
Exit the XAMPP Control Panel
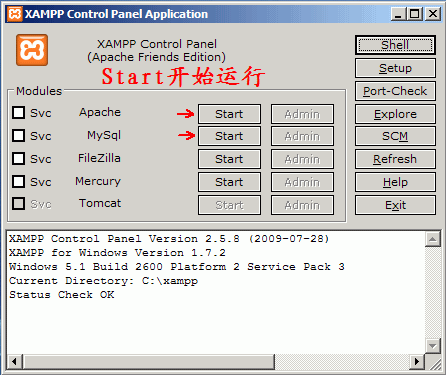(x=395, y=205)
